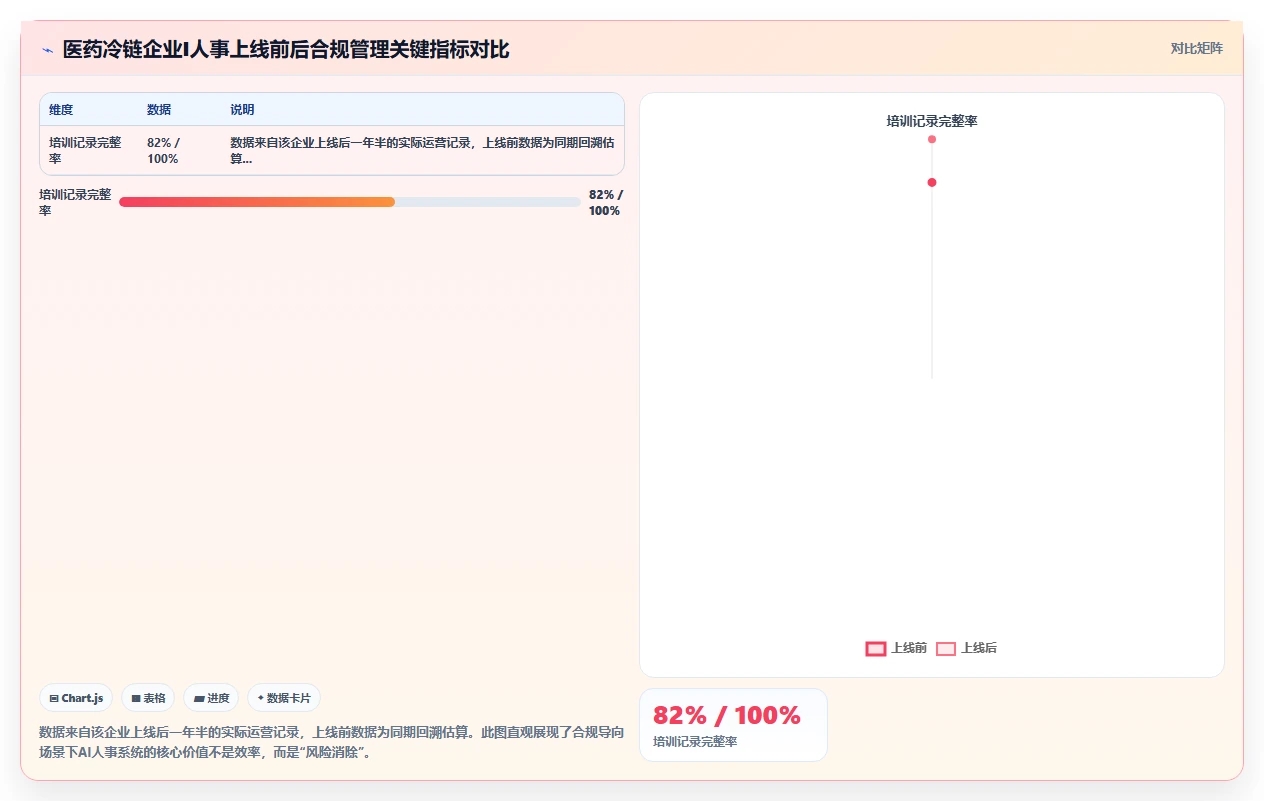This screenshot has width=1264, height=801.
Task: Click the table description cell text
Action: tap(422, 151)
